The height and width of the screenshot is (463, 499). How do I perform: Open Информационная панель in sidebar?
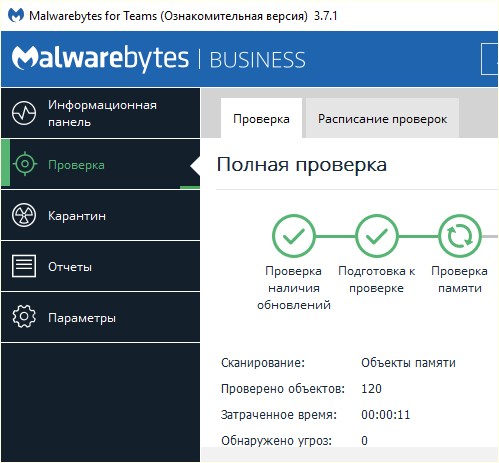click(100, 113)
